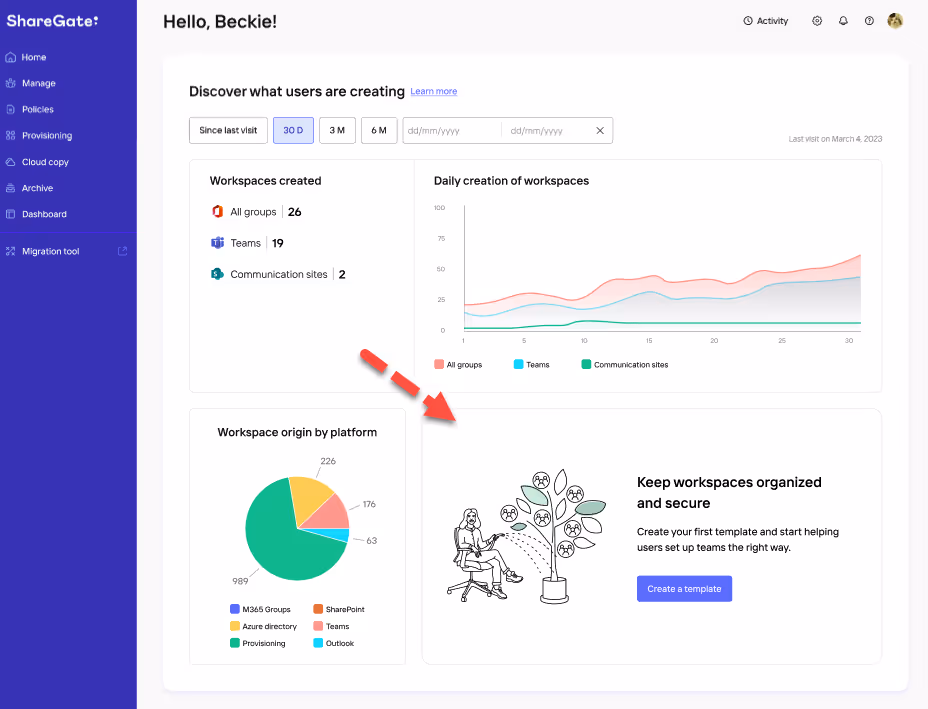Launch the Migration tool label
Screen dimensions: 928x709
[x=50, y=252]
